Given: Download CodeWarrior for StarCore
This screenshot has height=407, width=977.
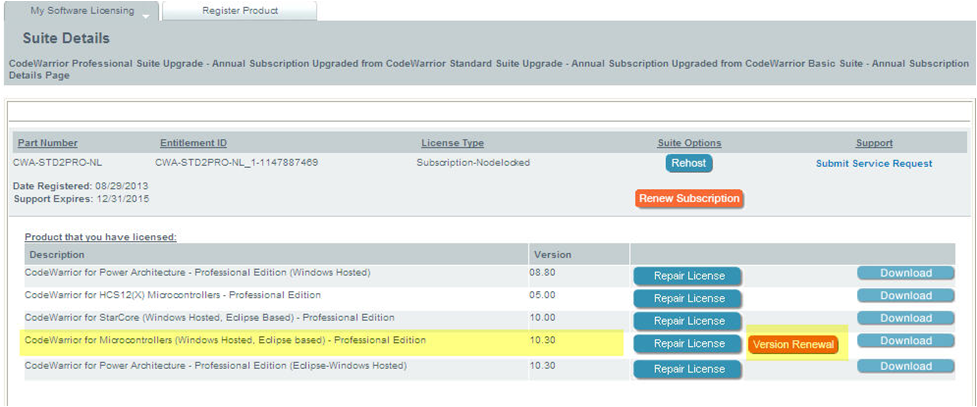Looking at the screenshot, I should pos(905,318).
